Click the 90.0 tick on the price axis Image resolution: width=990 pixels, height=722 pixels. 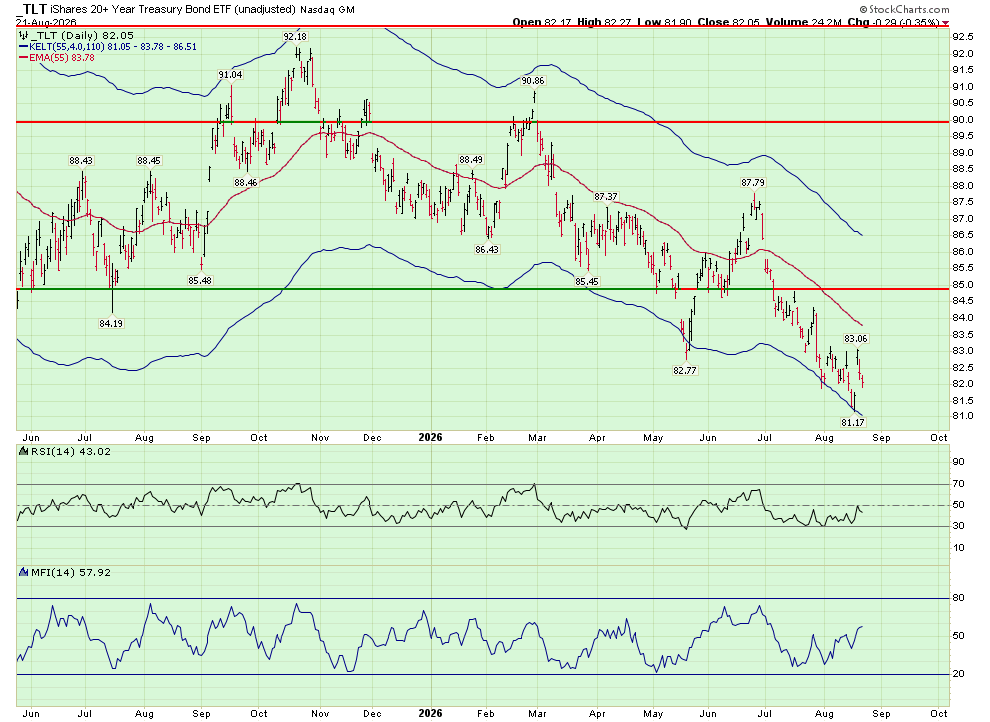tap(962, 119)
